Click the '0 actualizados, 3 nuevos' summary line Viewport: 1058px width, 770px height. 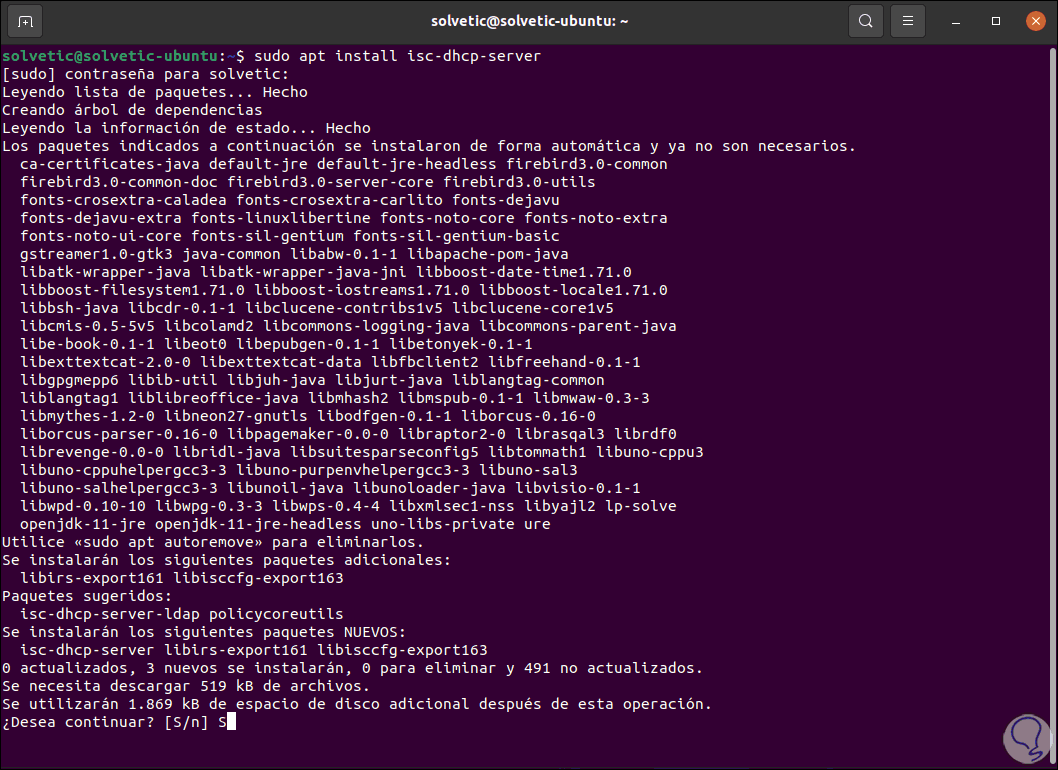(x=352, y=669)
